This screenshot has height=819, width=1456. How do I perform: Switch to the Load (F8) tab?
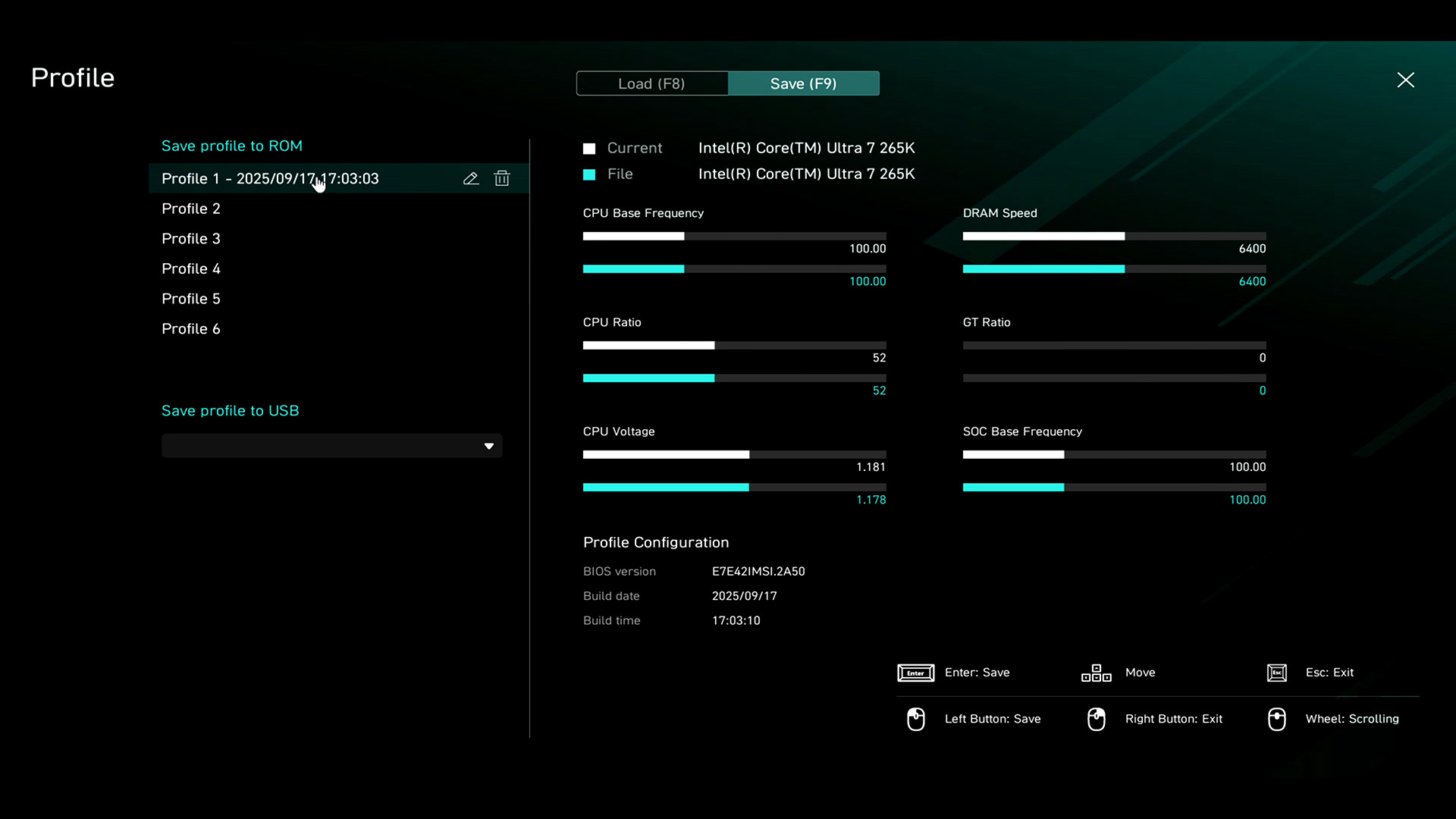tap(651, 83)
